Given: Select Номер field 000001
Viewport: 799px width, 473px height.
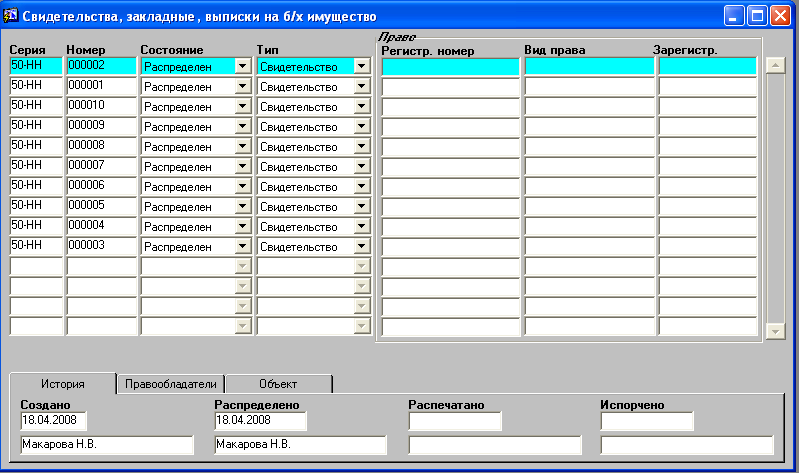Looking at the screenshot, I should [x=101, y=86].
